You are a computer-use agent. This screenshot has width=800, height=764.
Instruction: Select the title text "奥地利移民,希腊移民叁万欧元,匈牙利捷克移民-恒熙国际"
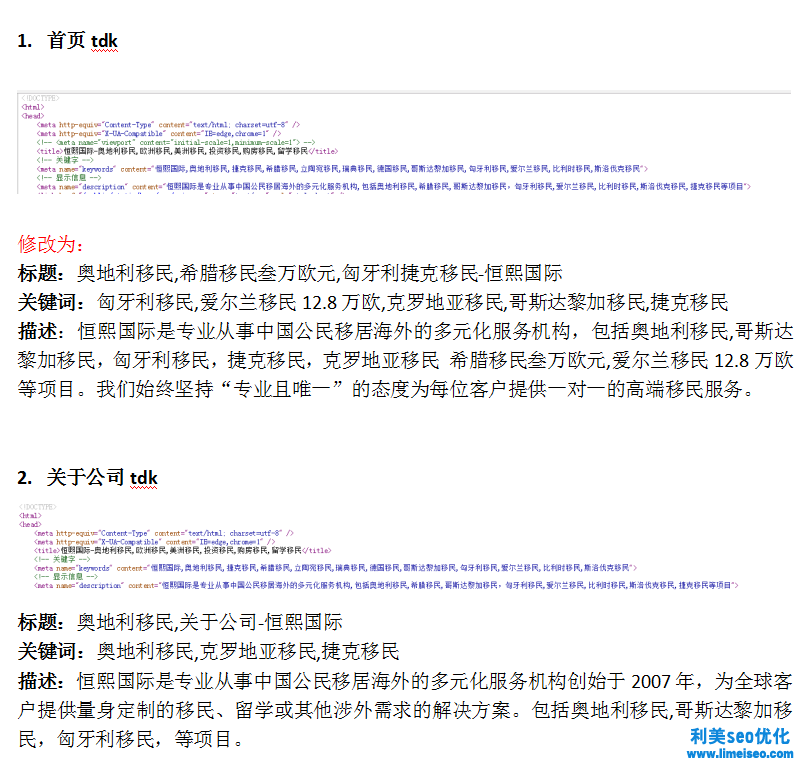[319, 273]
